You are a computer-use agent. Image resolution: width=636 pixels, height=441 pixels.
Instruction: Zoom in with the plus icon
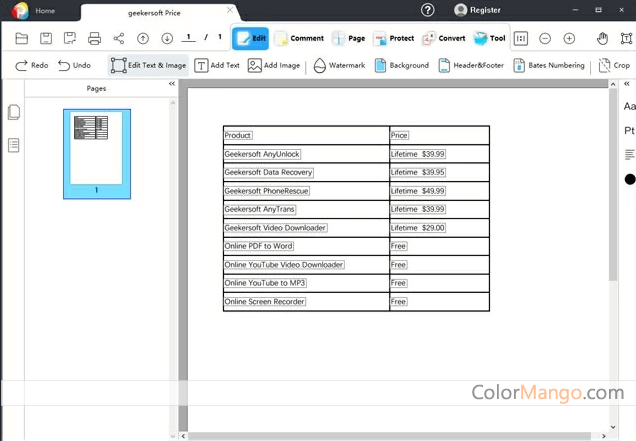point(569,39)
